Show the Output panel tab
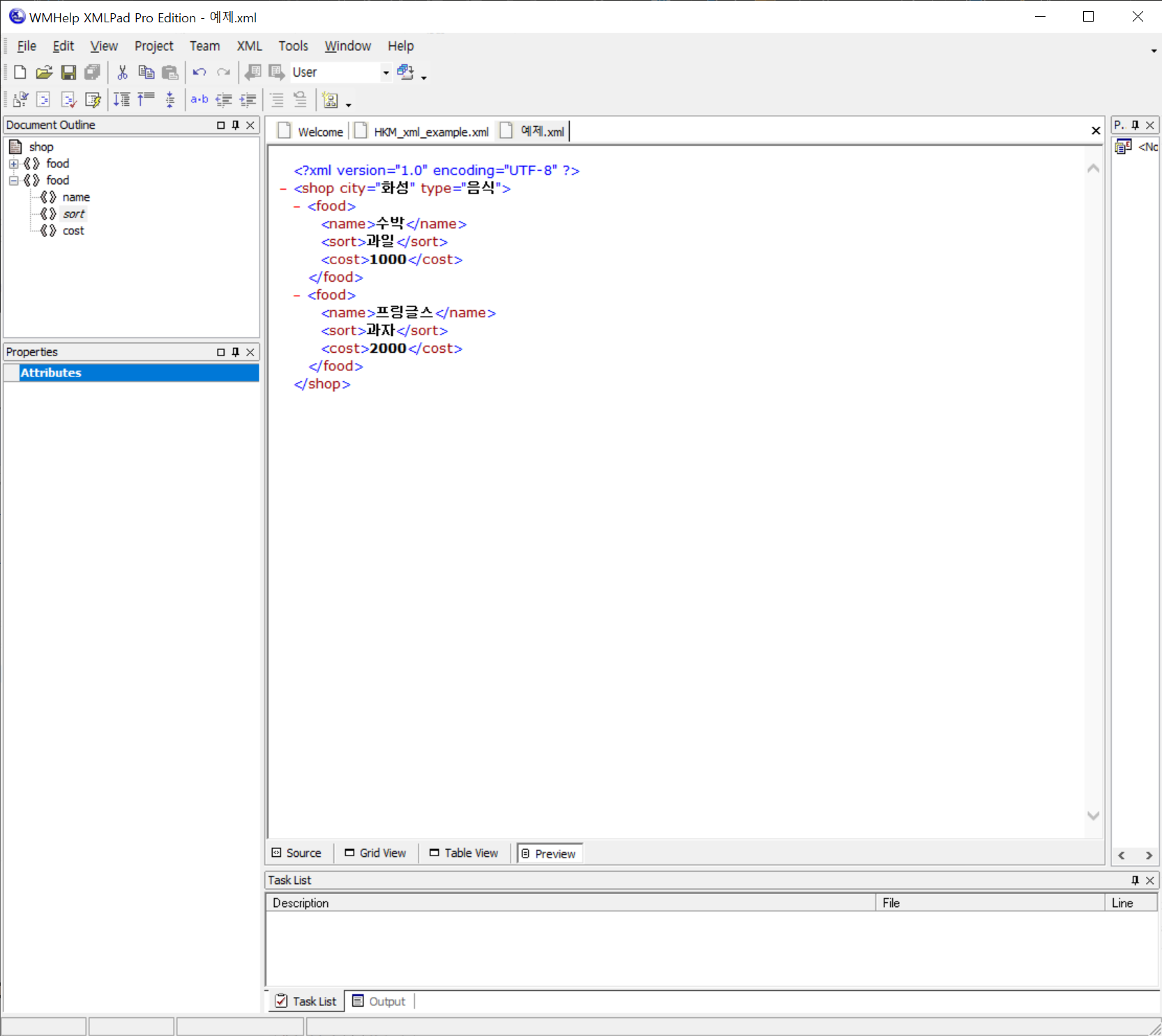 pos(379,1001)
